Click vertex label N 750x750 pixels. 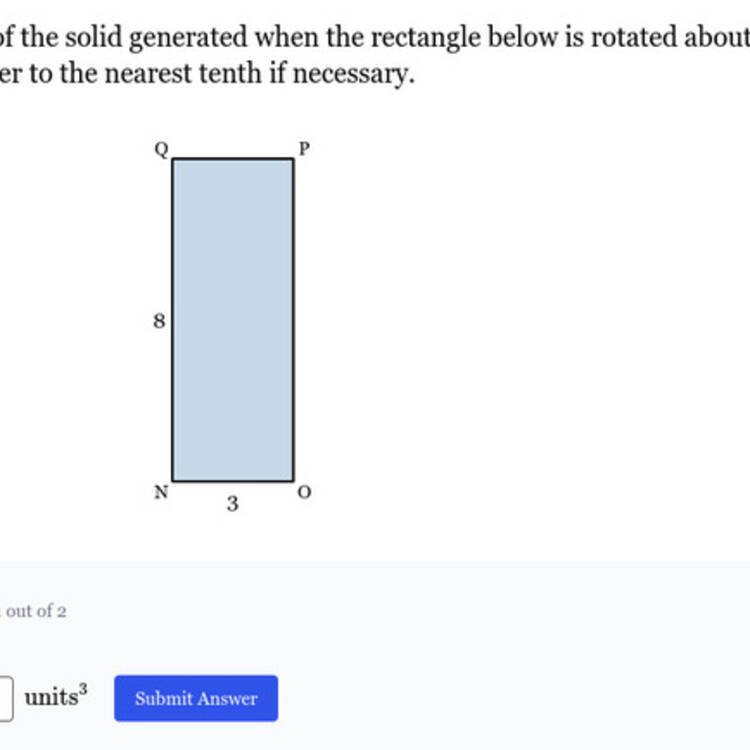click(x=161, y=492)
